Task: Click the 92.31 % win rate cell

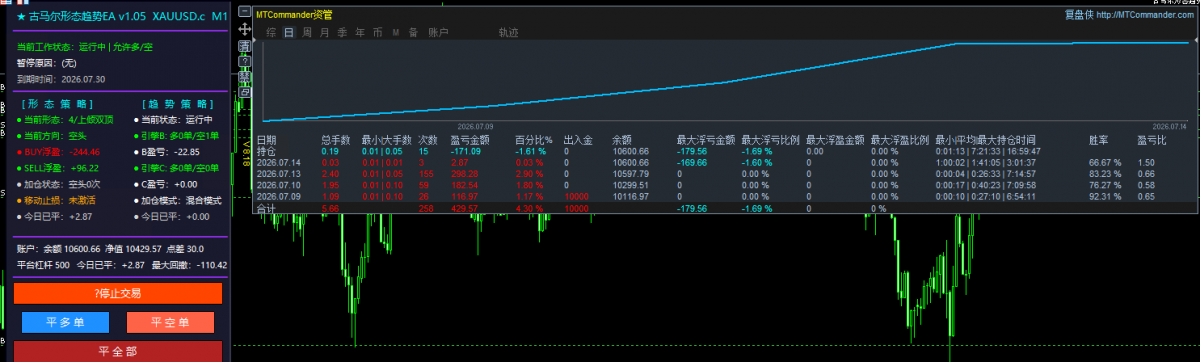Action: point(1106,197)
